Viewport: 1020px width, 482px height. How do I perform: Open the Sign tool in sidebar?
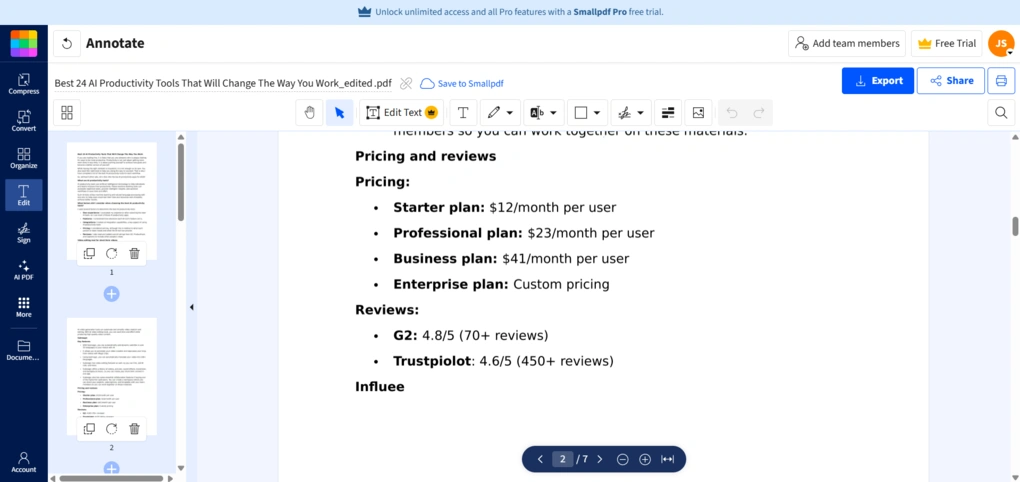(x=23, y=232)
